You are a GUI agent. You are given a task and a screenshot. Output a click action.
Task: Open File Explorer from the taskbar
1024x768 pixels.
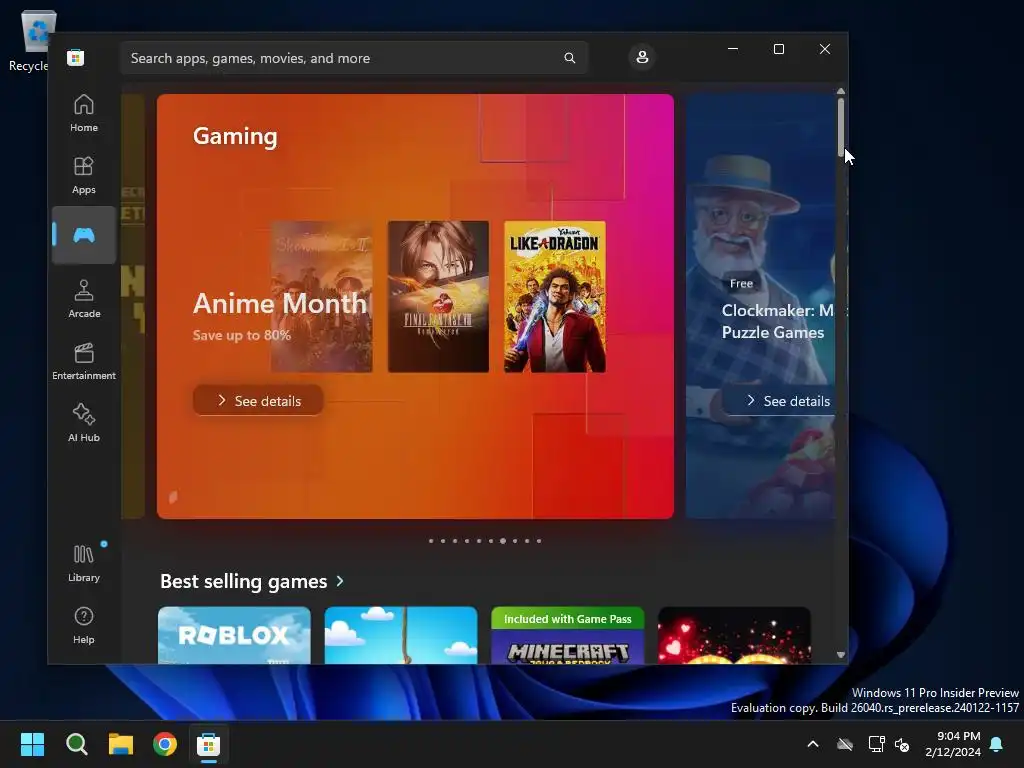click(121, 744)
